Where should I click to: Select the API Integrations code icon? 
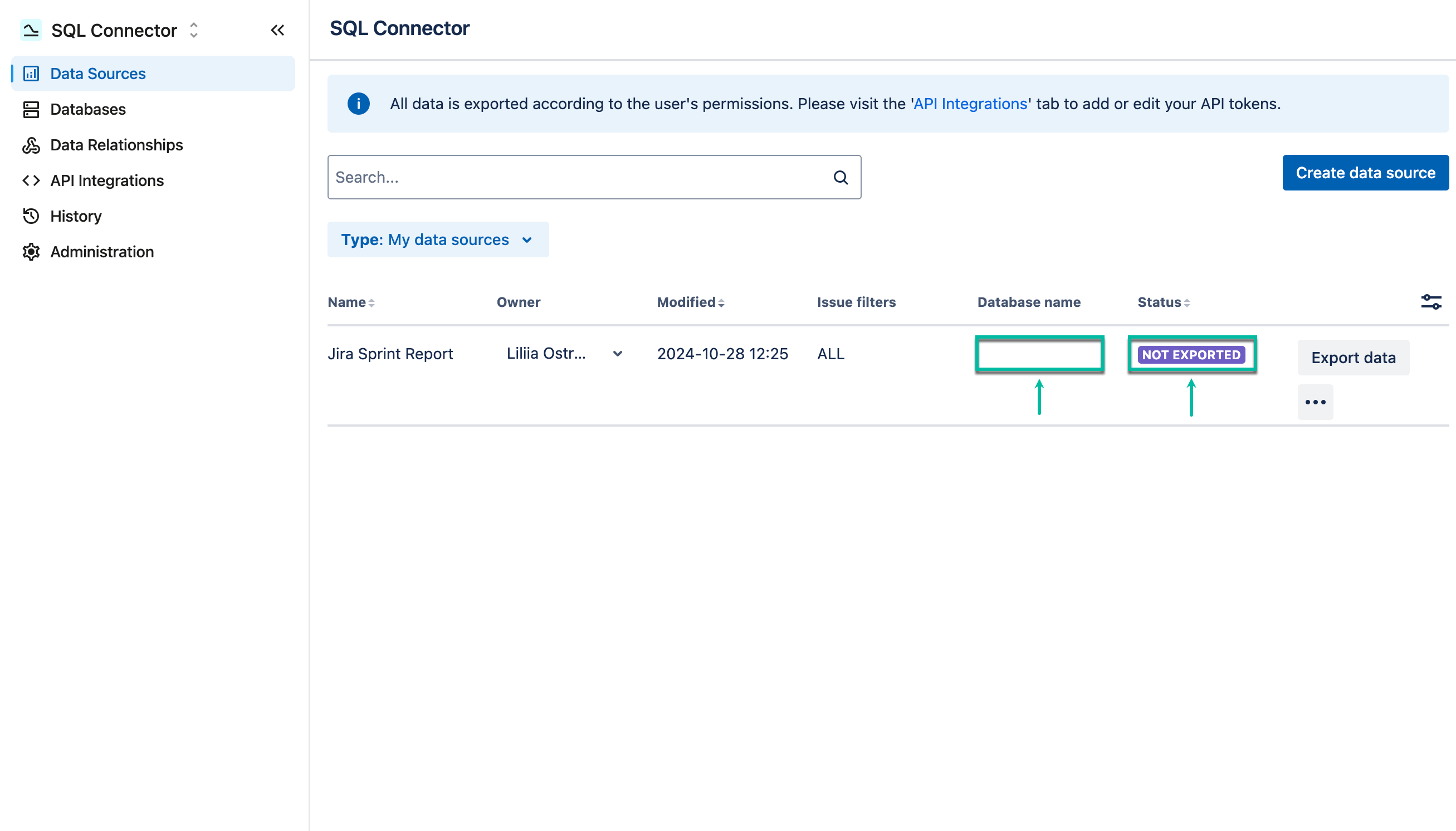coord(31,180)
